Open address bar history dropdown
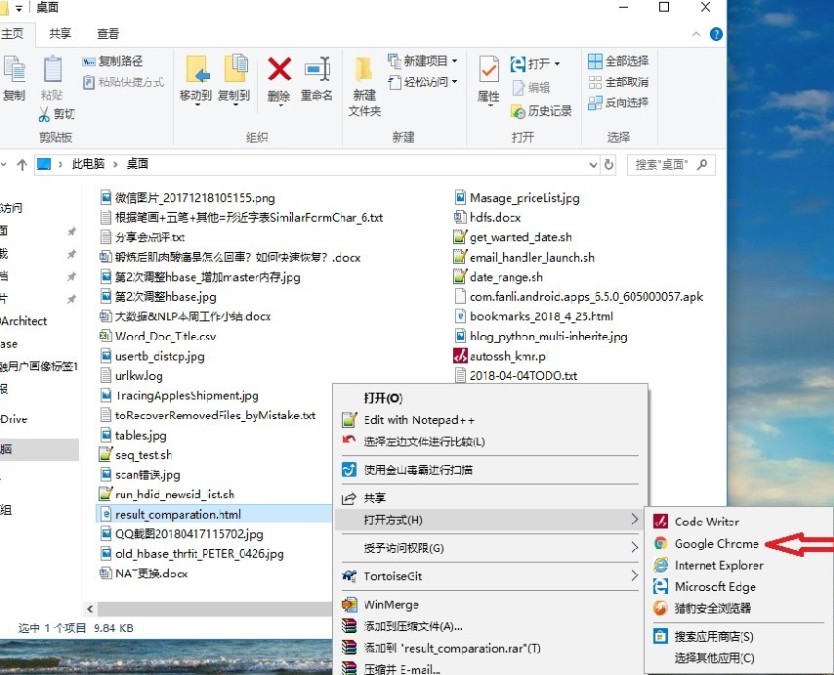 [x=594, y=165]
